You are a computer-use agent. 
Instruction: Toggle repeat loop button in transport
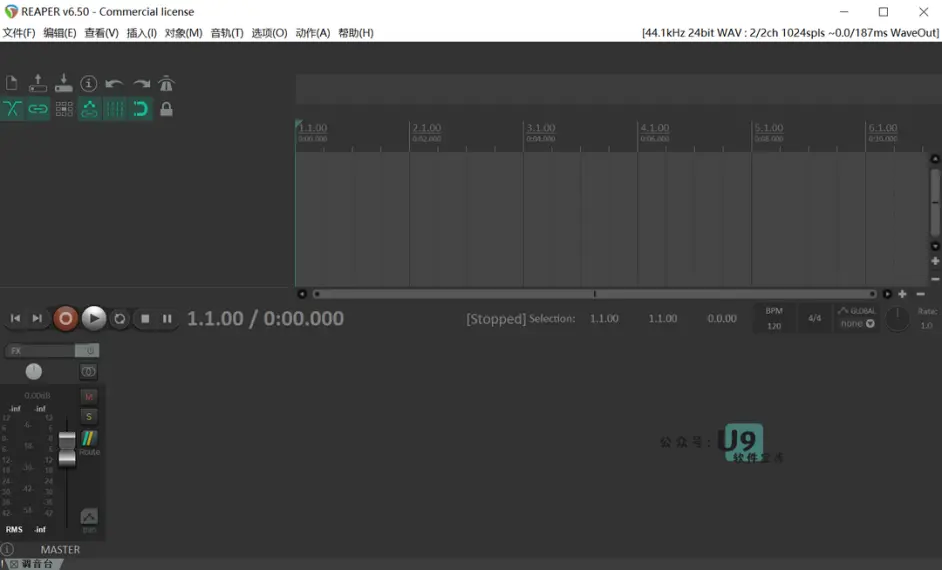click(x=120, y=319)
